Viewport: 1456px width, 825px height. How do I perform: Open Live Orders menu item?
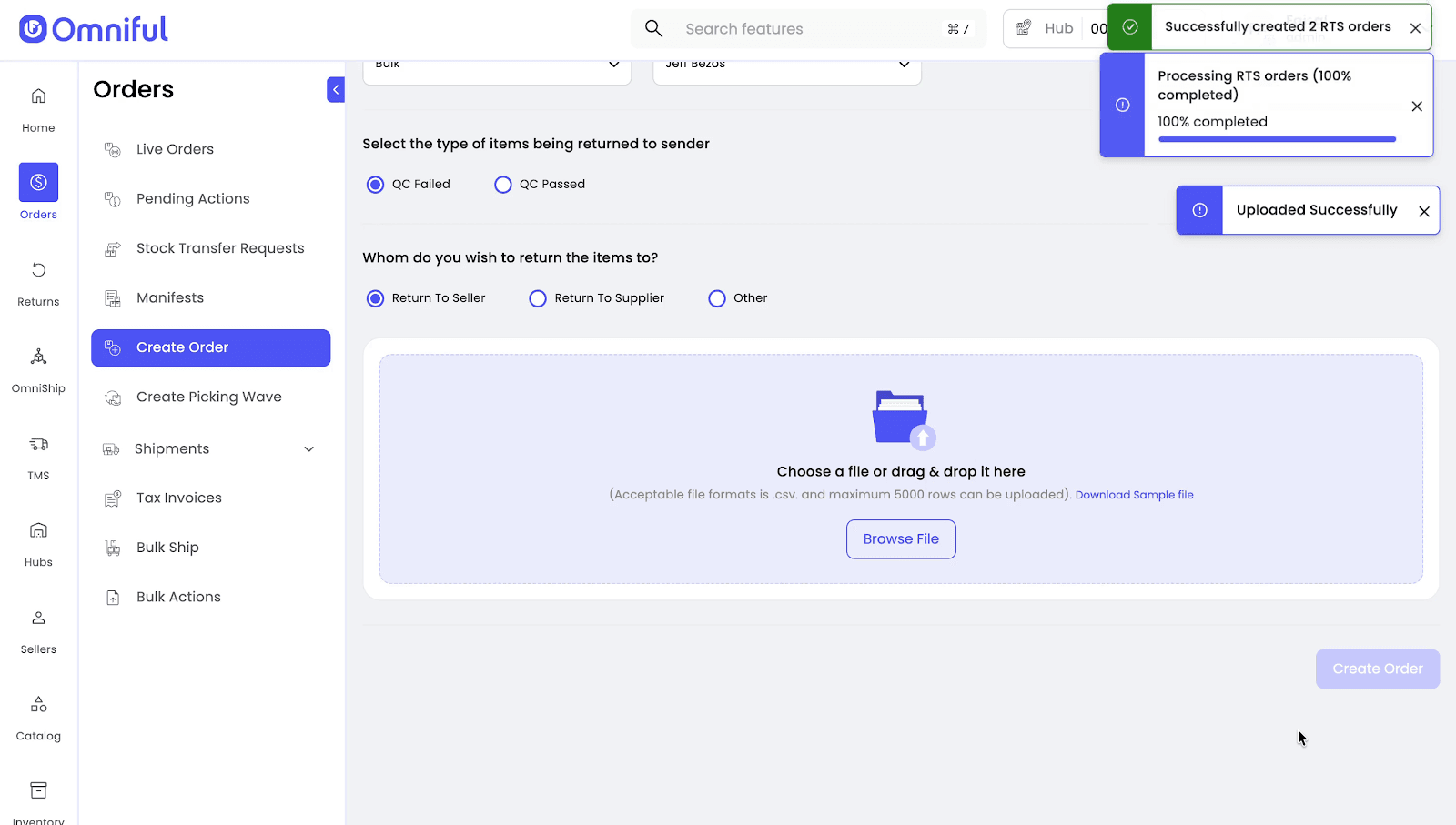tap(175, 149)
